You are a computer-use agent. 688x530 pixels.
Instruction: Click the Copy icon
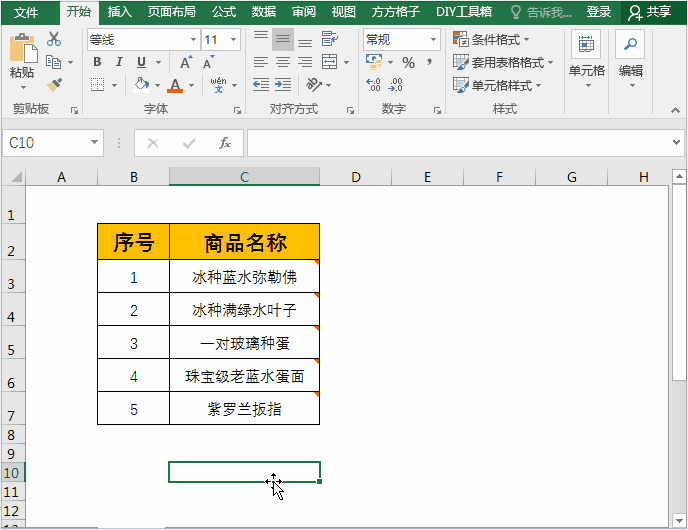coord(54,62)
